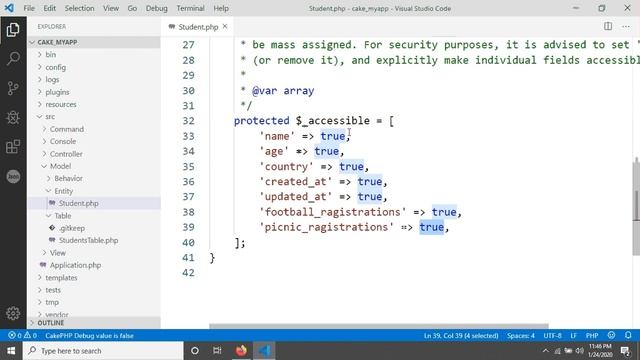Open the View menu
This screenshot has width=640, height=360.
(x=111, y=8)
